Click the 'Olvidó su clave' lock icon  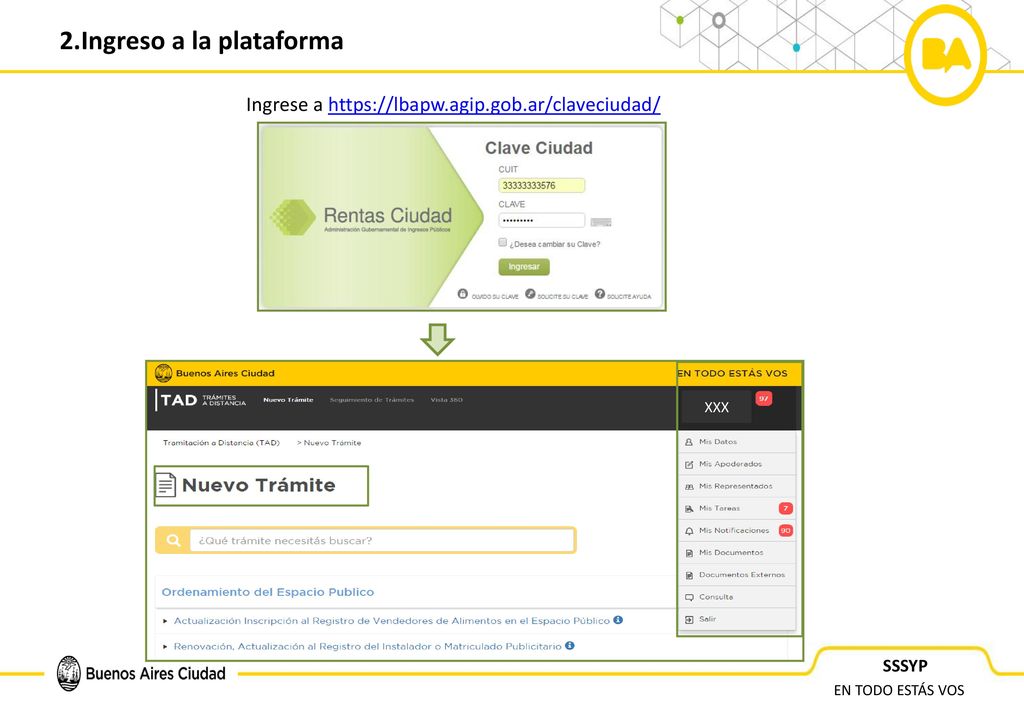(x=462, y=294)
